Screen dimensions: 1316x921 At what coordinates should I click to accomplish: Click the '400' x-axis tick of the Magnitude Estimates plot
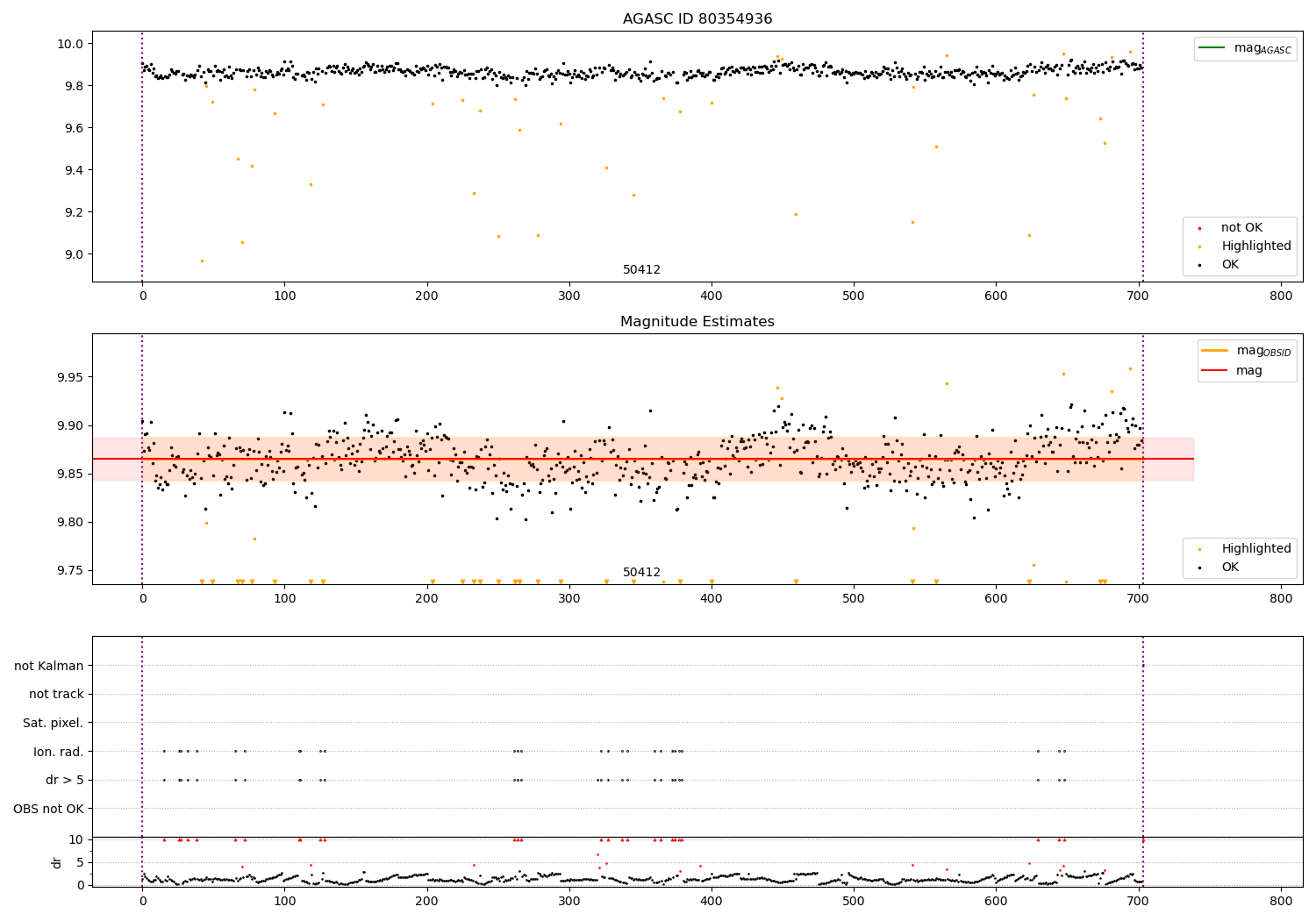pos(712,598)
